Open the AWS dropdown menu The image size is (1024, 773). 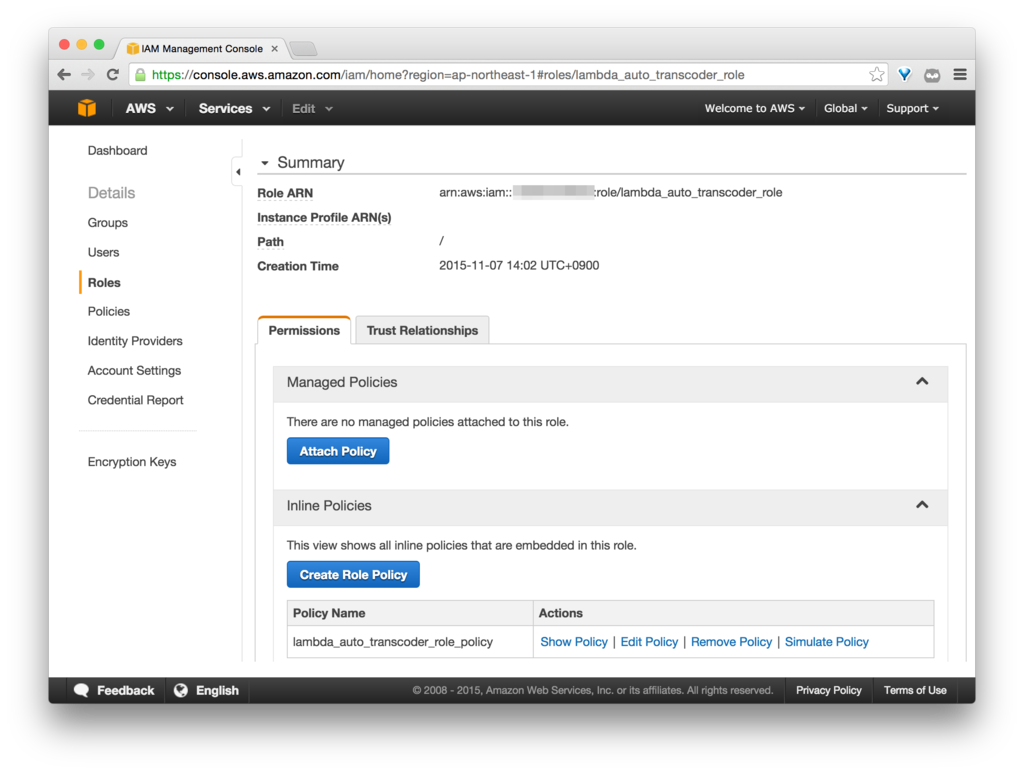[x=150, y=108]
